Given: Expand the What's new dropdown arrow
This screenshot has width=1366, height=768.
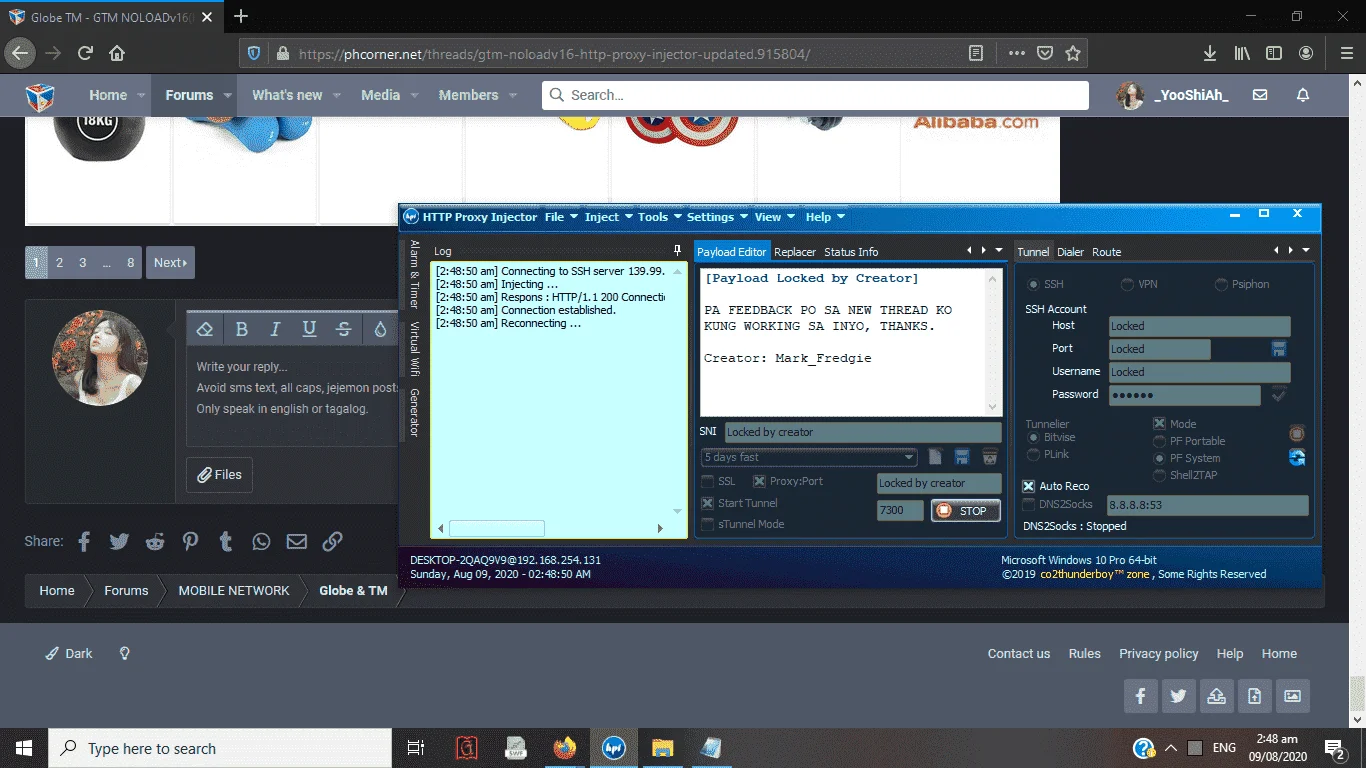Looking at the screenshot, I should coord(337,95).
